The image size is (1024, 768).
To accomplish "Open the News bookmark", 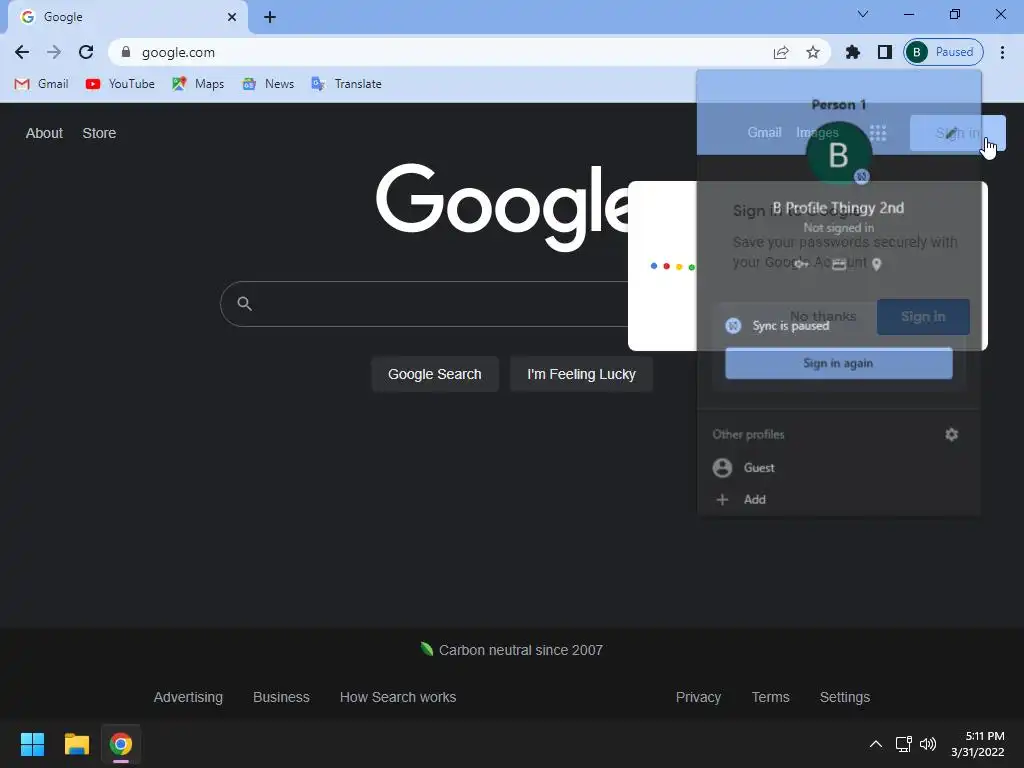I will [268, 84].
